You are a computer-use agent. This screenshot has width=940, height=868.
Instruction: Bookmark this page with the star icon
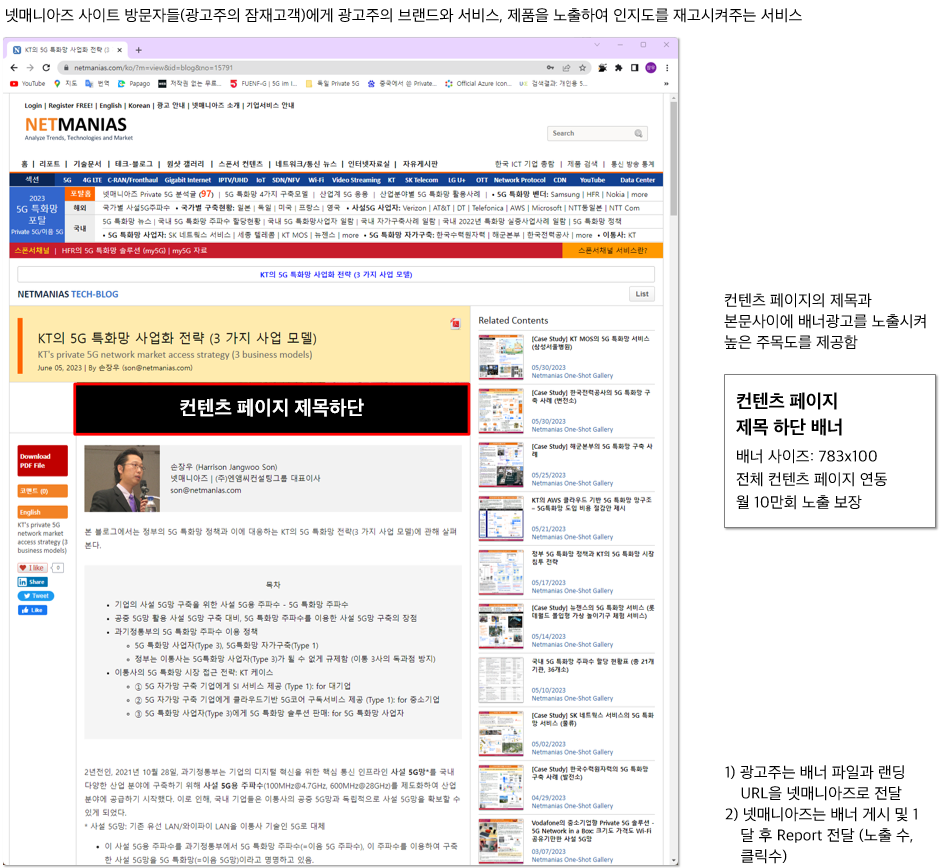point(582,68)
